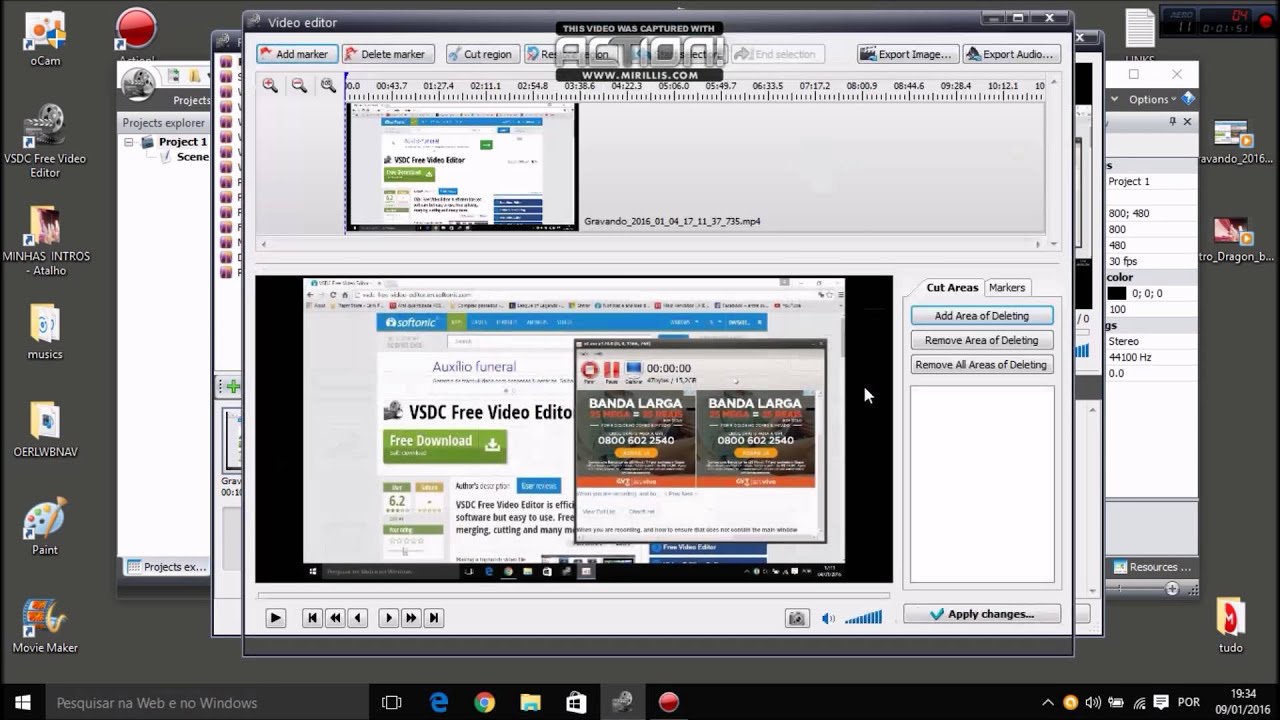Open Microsoft Edge from the taskbar
Viewport: 1280px width, 720px height.
point(439,703)
